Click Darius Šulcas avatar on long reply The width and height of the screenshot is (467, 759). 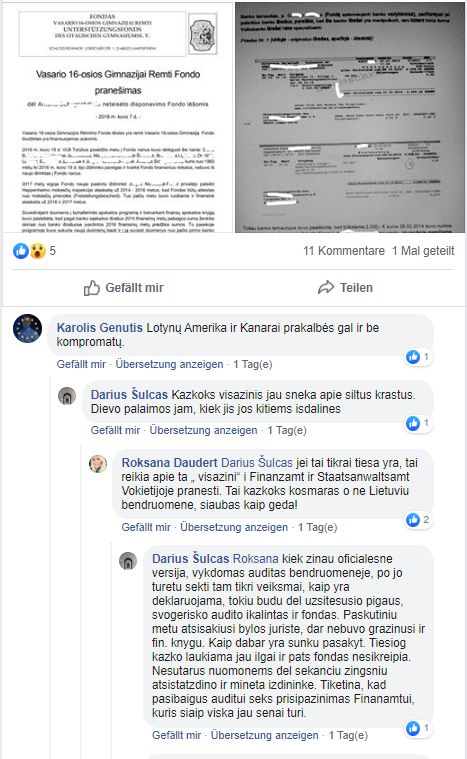128,561
